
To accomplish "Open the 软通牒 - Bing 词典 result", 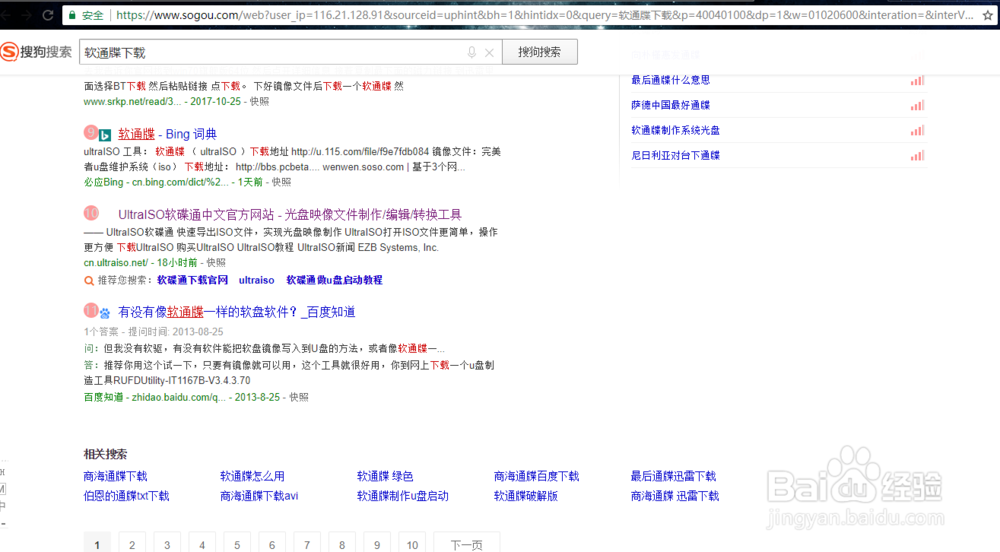I will [167, 134].
